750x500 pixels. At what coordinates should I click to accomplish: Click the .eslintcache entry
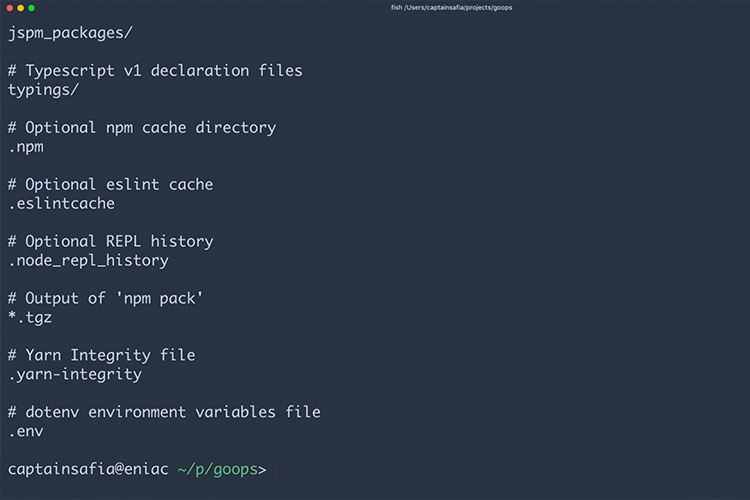[x=61, y=204]
